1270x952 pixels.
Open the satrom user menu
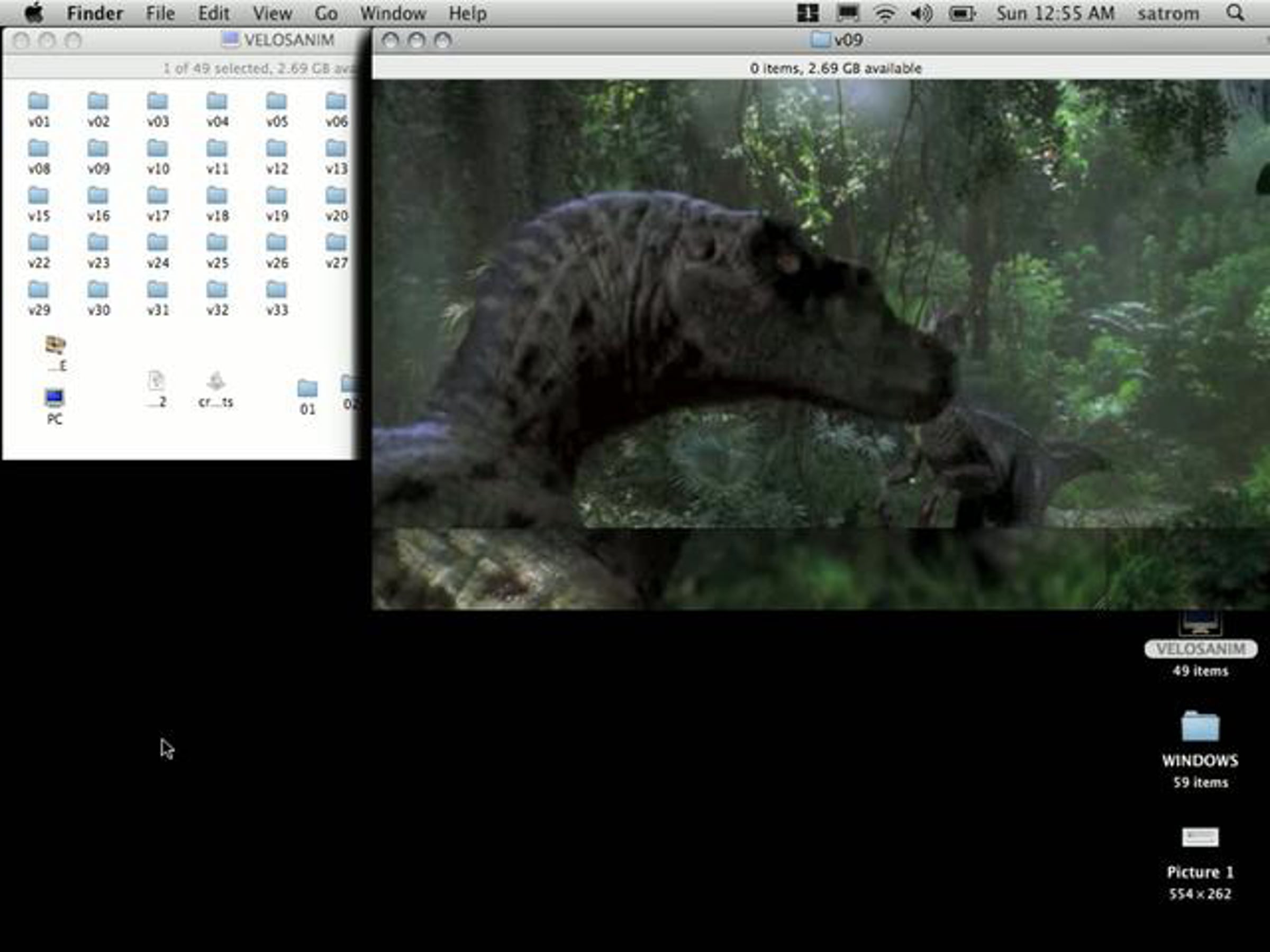point(1168,13)
